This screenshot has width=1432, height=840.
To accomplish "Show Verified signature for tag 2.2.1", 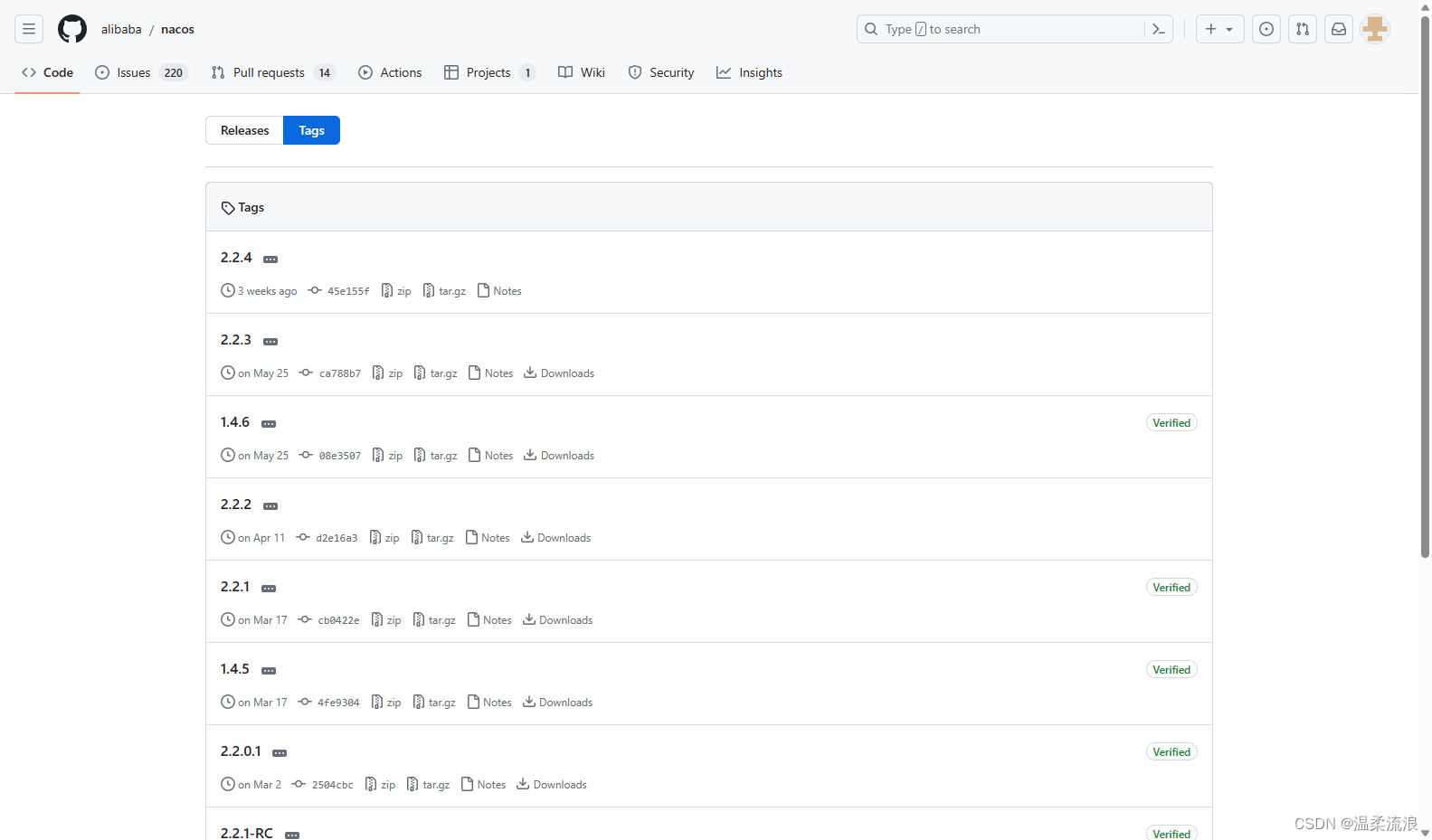I will click(x=1171, y=587).
